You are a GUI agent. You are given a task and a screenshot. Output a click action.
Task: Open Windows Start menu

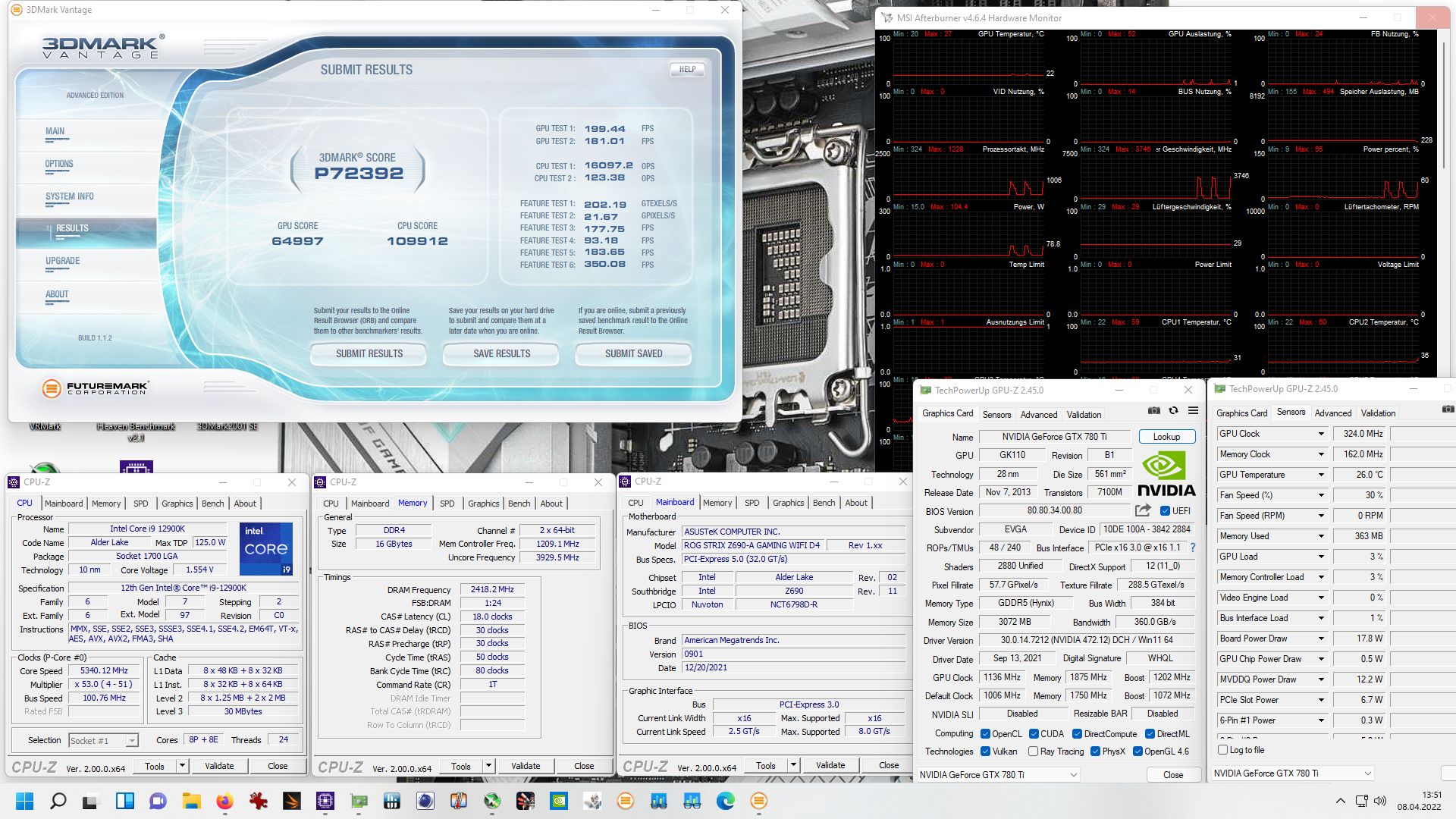(24, 801)
